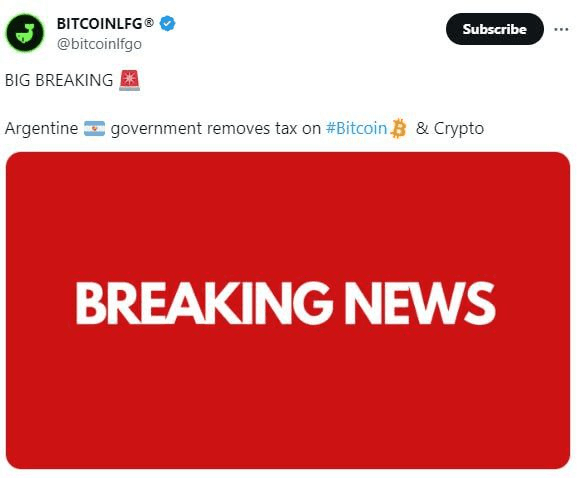579x478 pixels.
Task: Click the "government removes tax on" text
Action: tap(216, 129)
